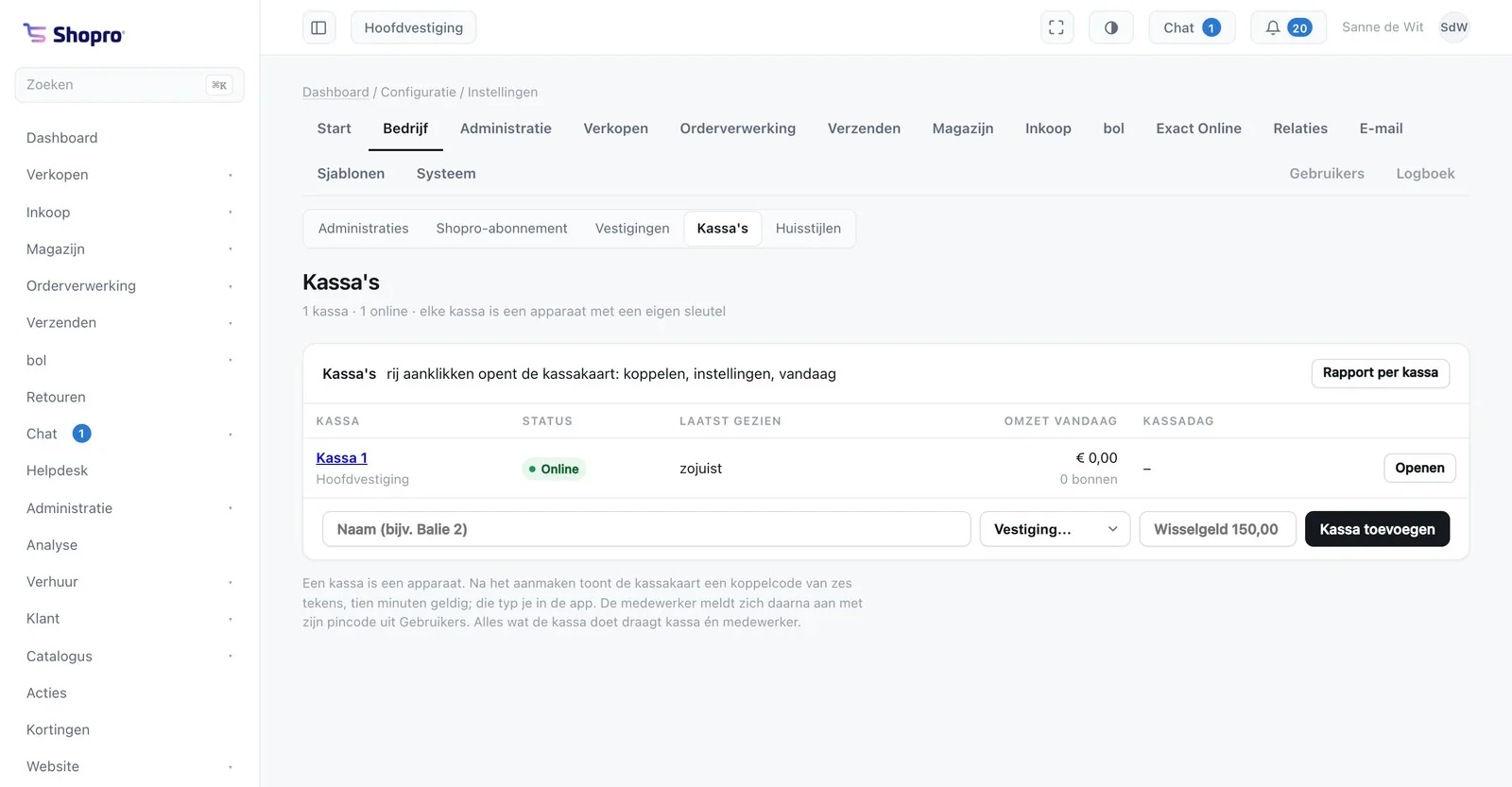The image size is (1512, 787).
Task: Expand the Magazijn sidebar section
Action: 129,249
